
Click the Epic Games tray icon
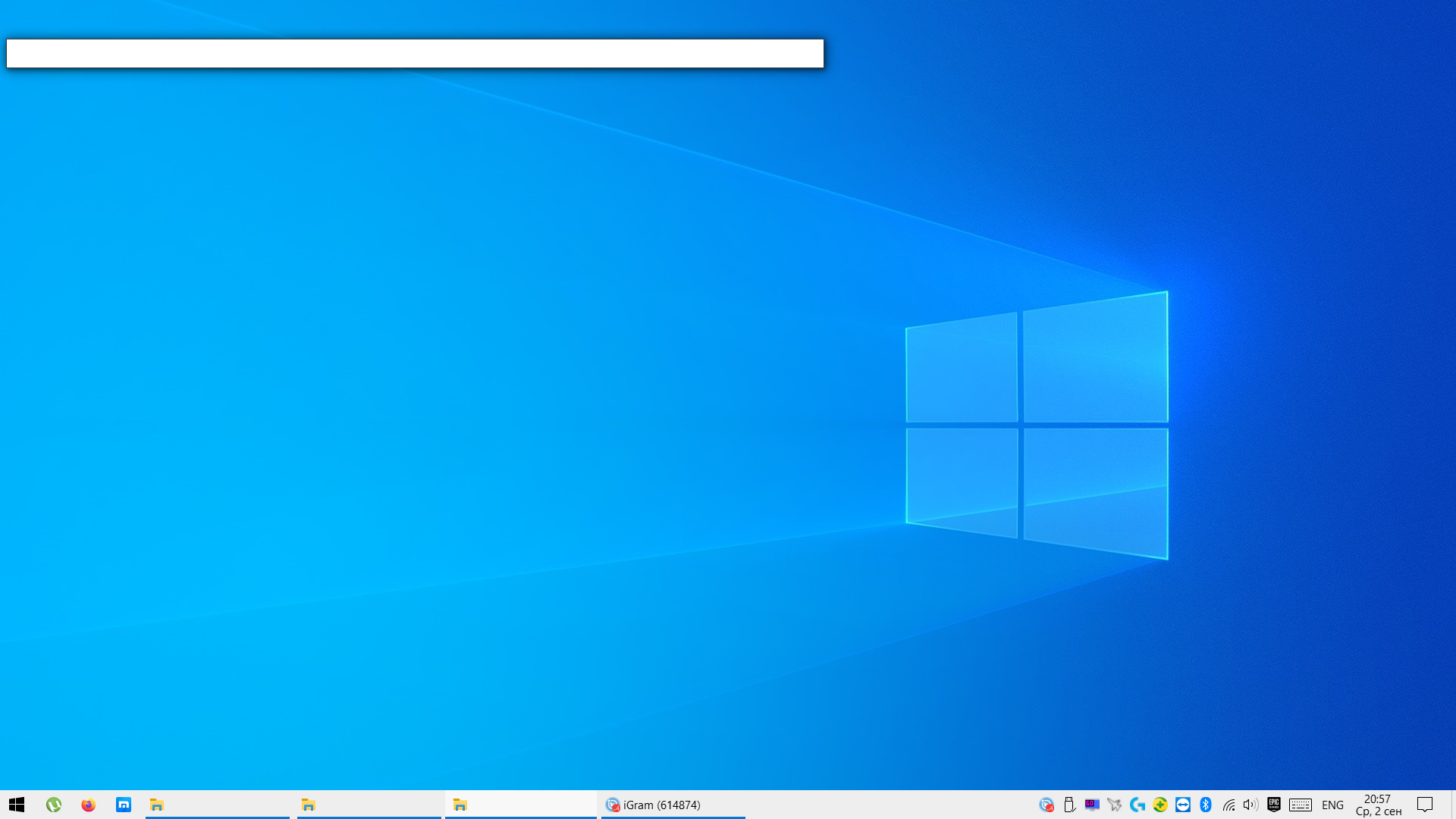click(x=1274, y=805)
